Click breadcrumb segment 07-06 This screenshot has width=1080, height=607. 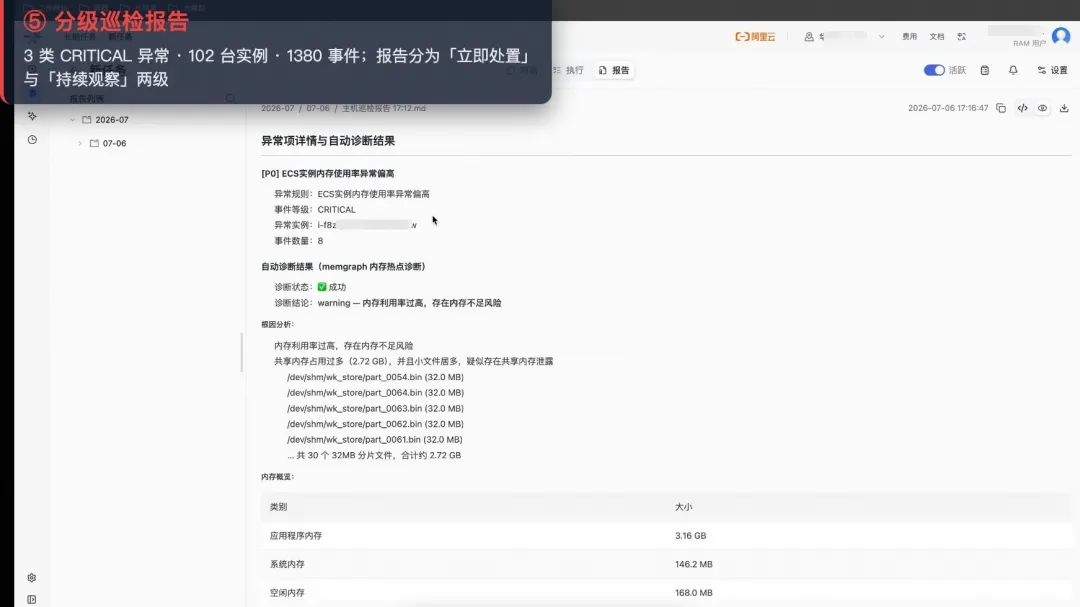pos(318,108)
